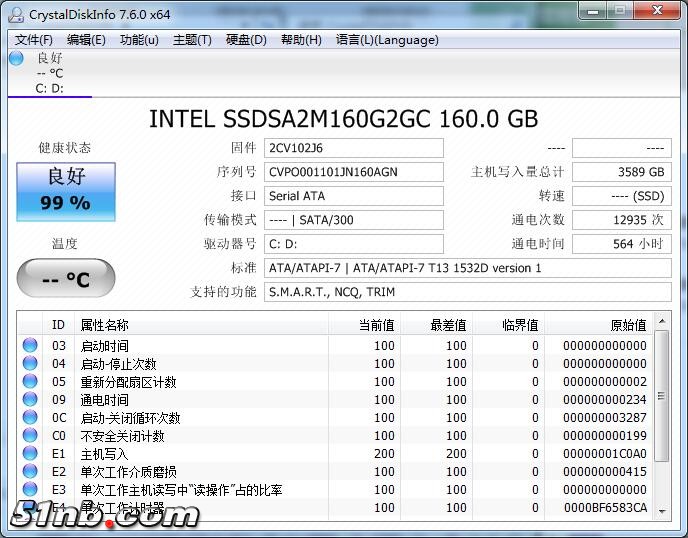Click the CrystalDiskInfo app icon in title bar
The height and width of the screenshot is (538, 688).
tap(15, 14)
